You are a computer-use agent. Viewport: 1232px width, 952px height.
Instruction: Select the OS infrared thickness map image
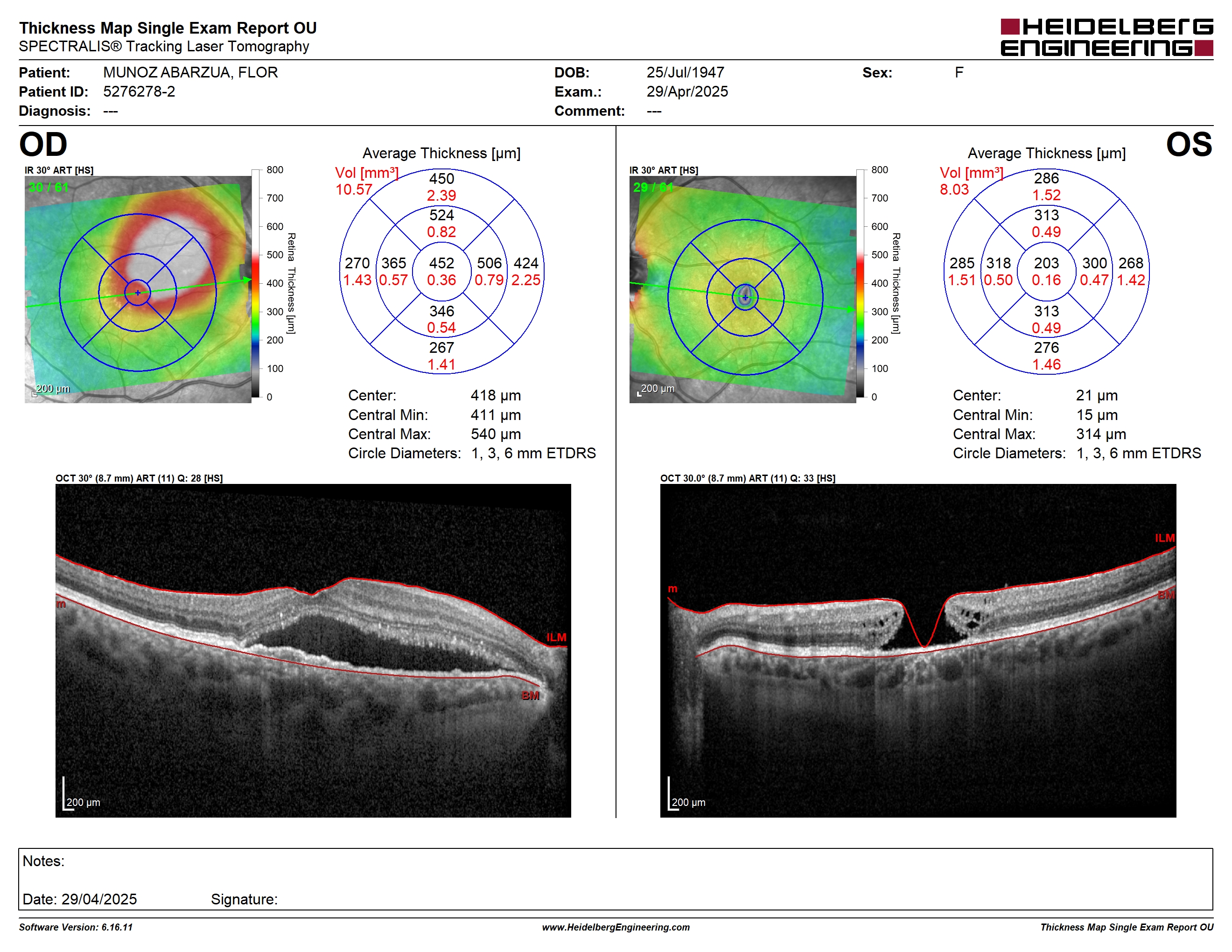[x=742, y=289]
